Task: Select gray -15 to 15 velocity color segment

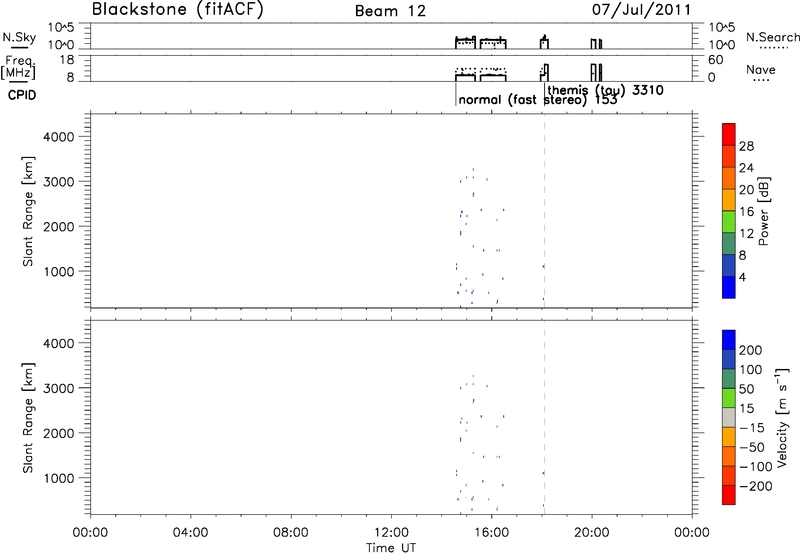Action: 729,417
